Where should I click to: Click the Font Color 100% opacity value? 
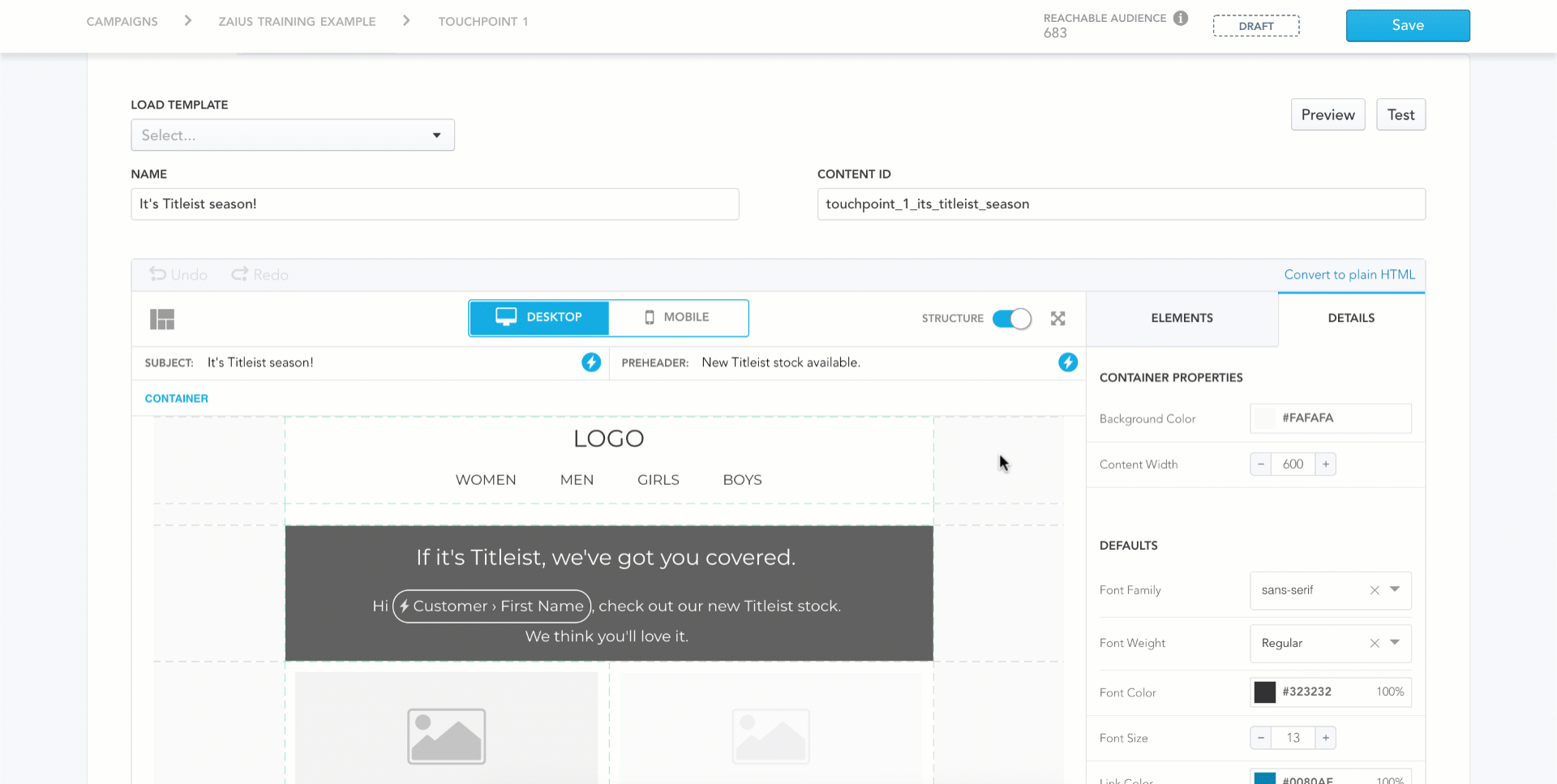(1389, 692)
